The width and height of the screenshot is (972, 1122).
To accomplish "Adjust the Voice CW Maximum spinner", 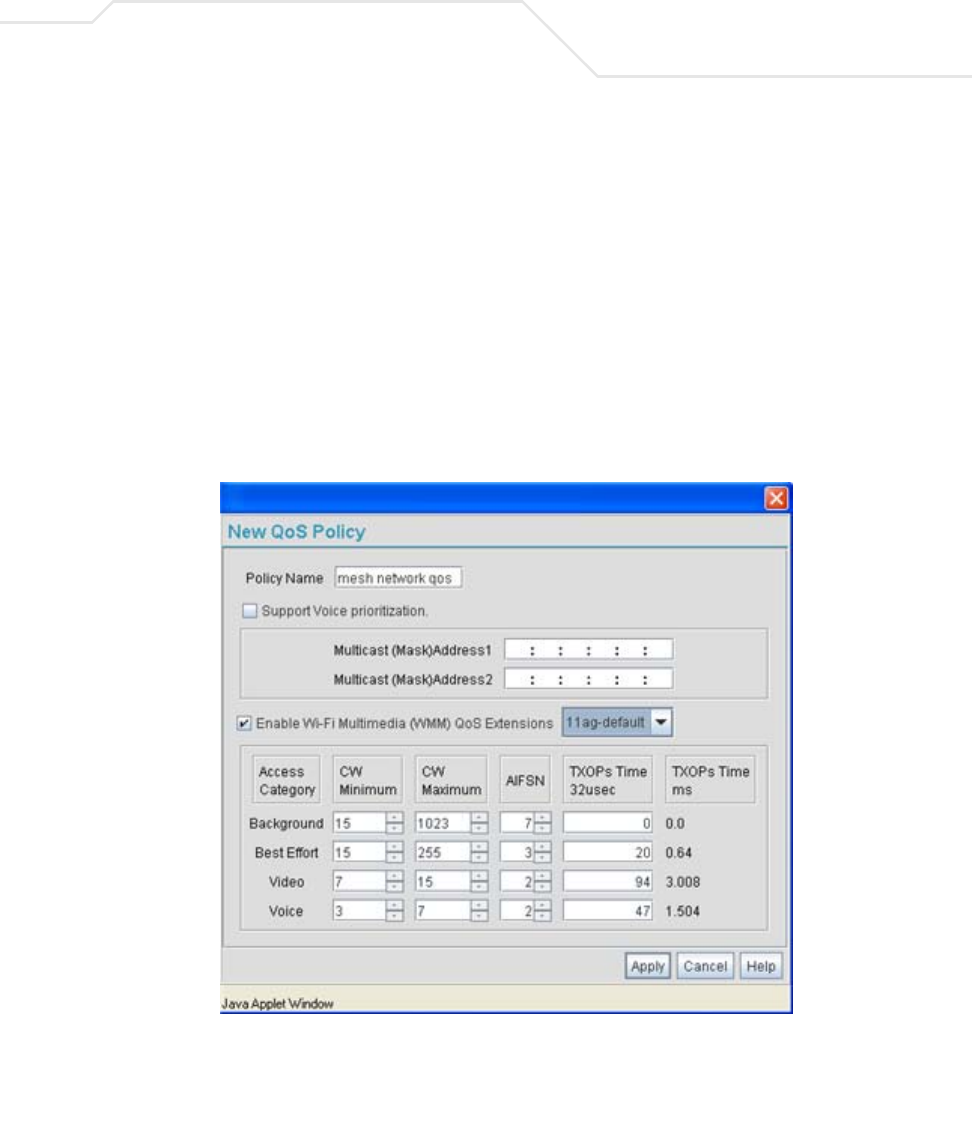I will pos(480,911).
